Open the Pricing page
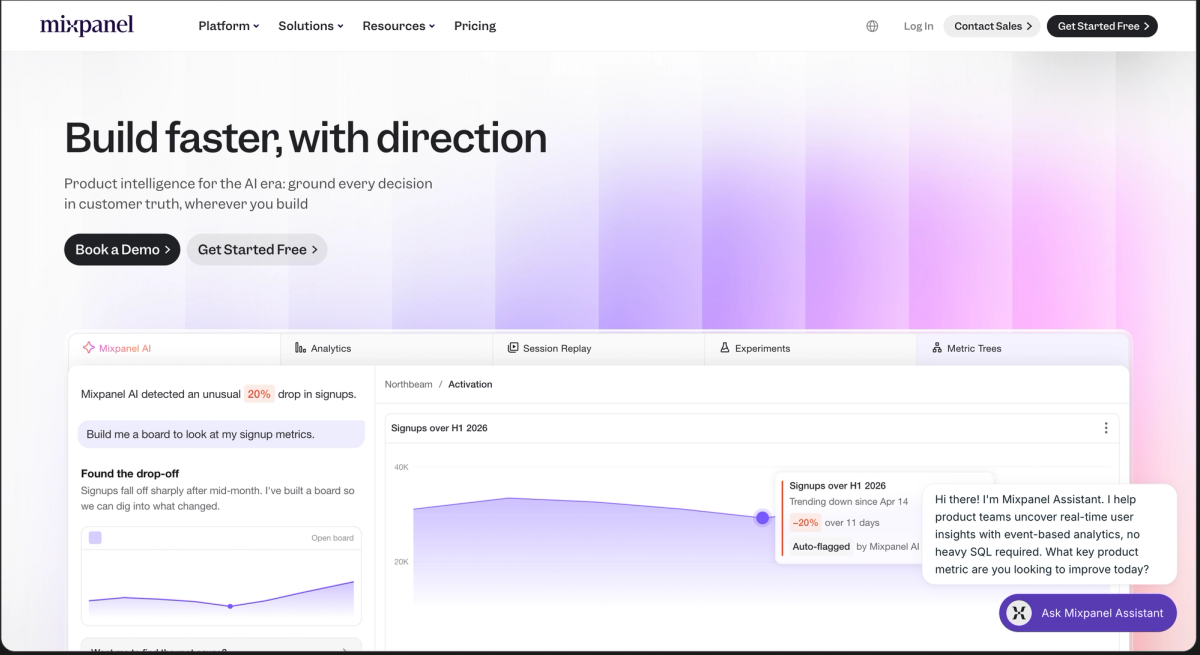The height and width of the screenshot is (655, 1200). 475,26
